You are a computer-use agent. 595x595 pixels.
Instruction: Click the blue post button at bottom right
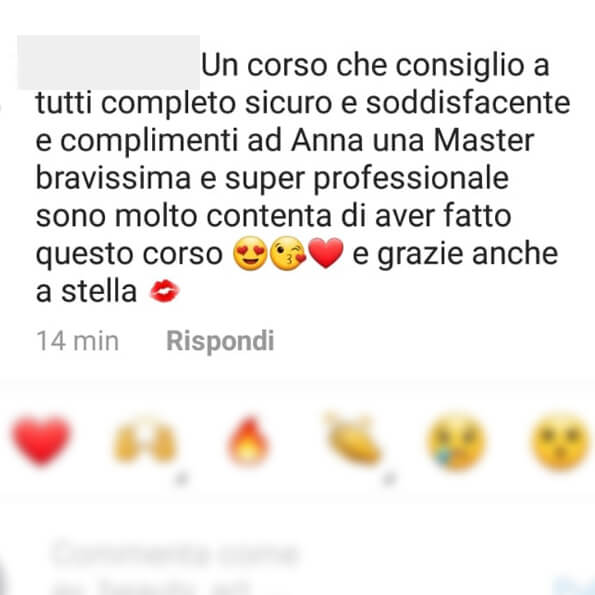pos(574,586)
